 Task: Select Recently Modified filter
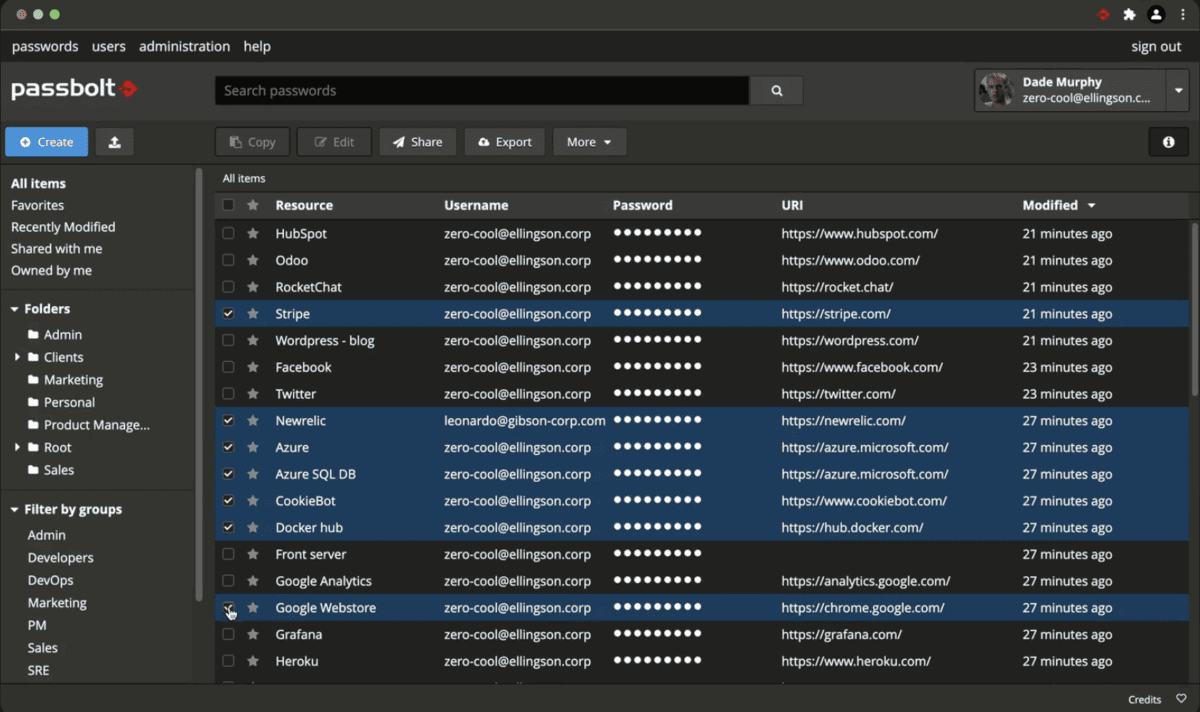[63, 227]
